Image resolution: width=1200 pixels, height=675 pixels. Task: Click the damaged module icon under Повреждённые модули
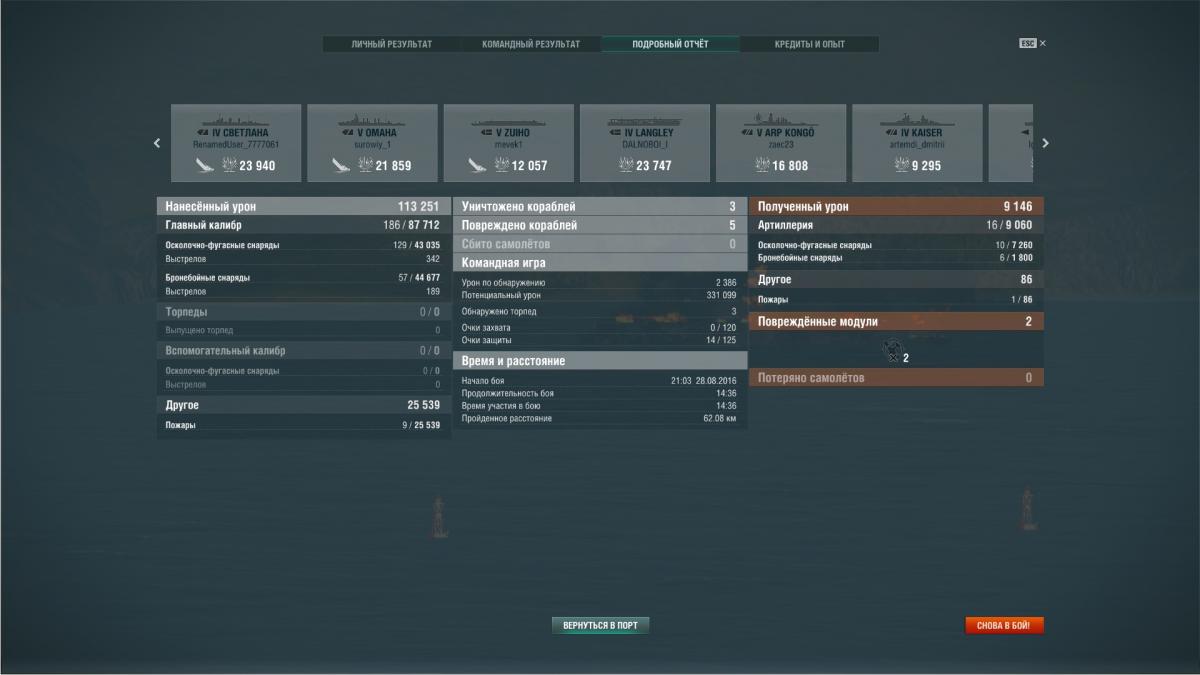pos(892,350)
